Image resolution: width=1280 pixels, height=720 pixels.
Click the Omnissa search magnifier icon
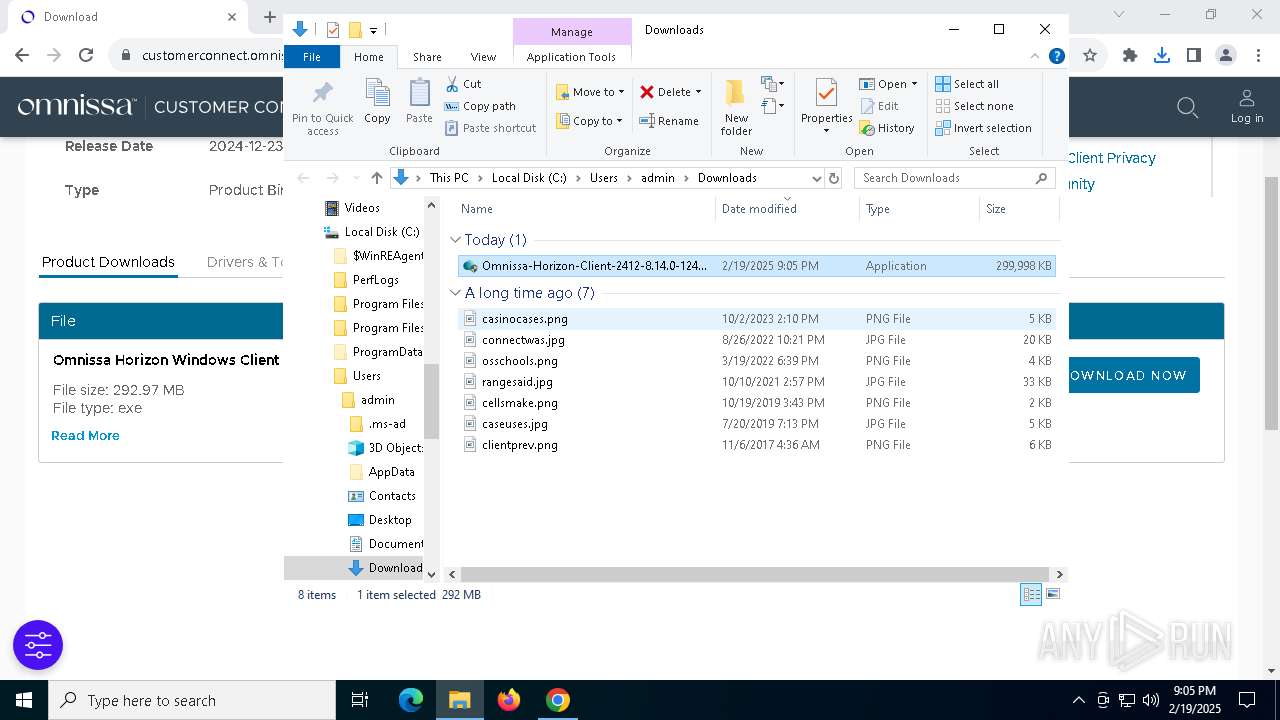[x=1188, y=107]
